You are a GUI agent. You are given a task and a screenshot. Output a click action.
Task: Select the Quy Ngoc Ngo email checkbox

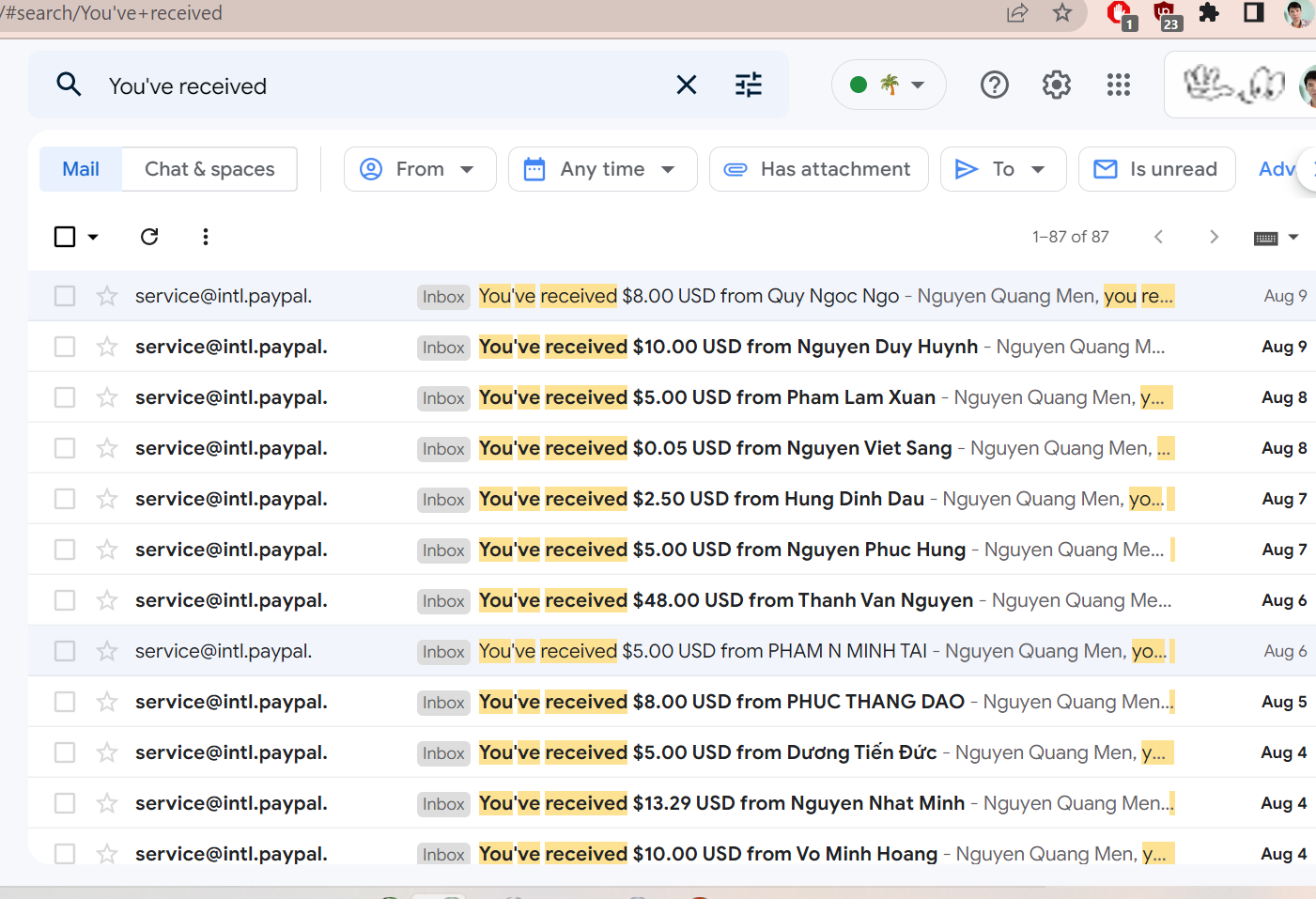click(65, 296)
